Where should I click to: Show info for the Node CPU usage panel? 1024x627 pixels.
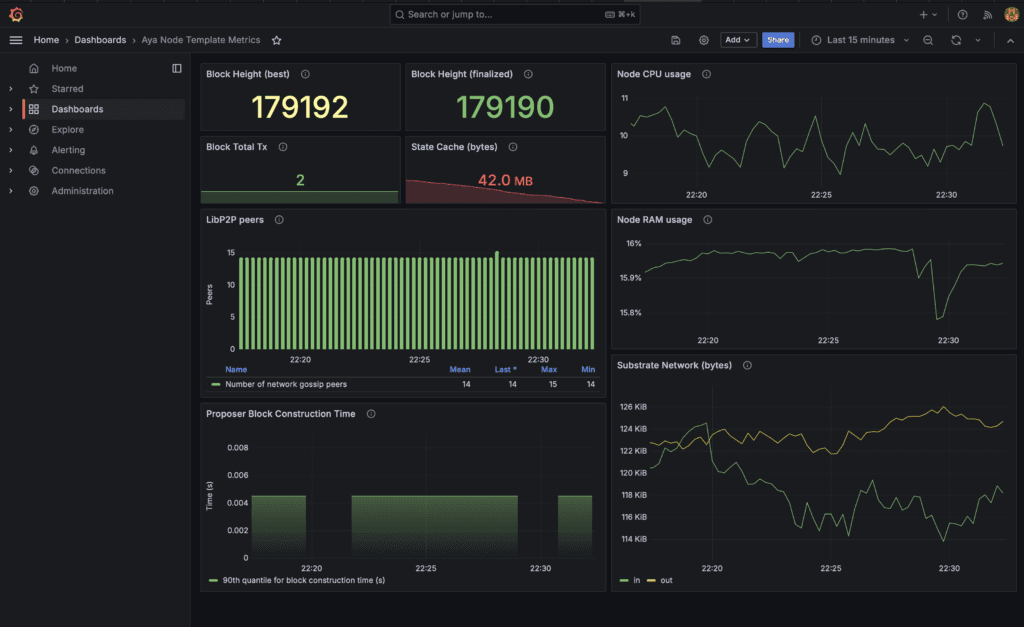tap(707, 74)
